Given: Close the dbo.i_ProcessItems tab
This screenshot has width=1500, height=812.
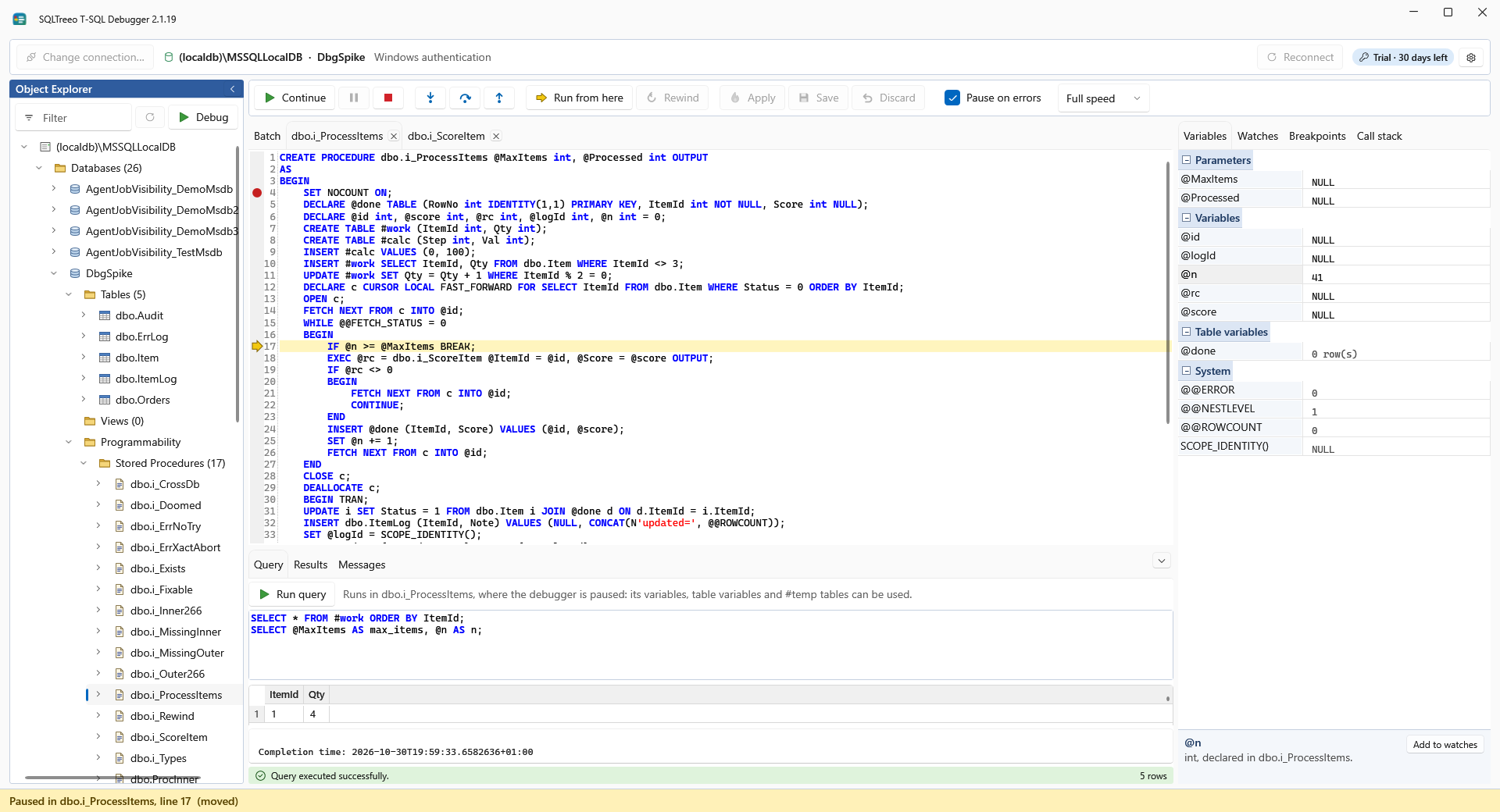Looking at the screenshot, I should point(394,136).
